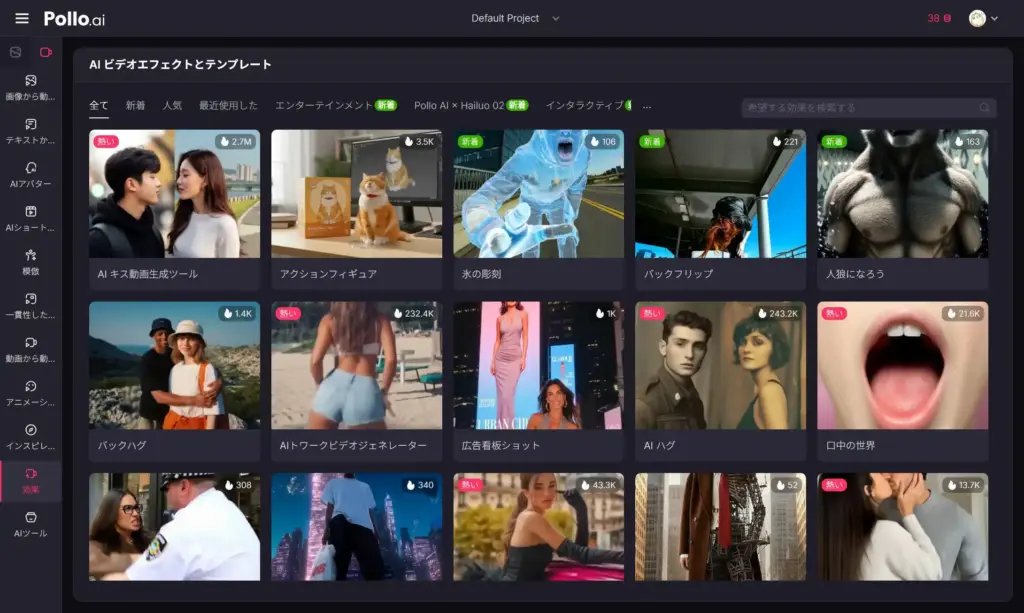Switch to the エンターテインメント tab
1024x613 pixels.
pyautogui.click(x=324, y=105)
